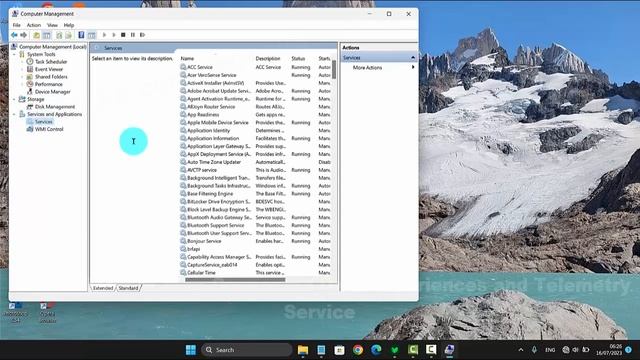Open Device Manager in the tree
The width and height of the screenshot is (640, 360).
(x=52, y=92)
